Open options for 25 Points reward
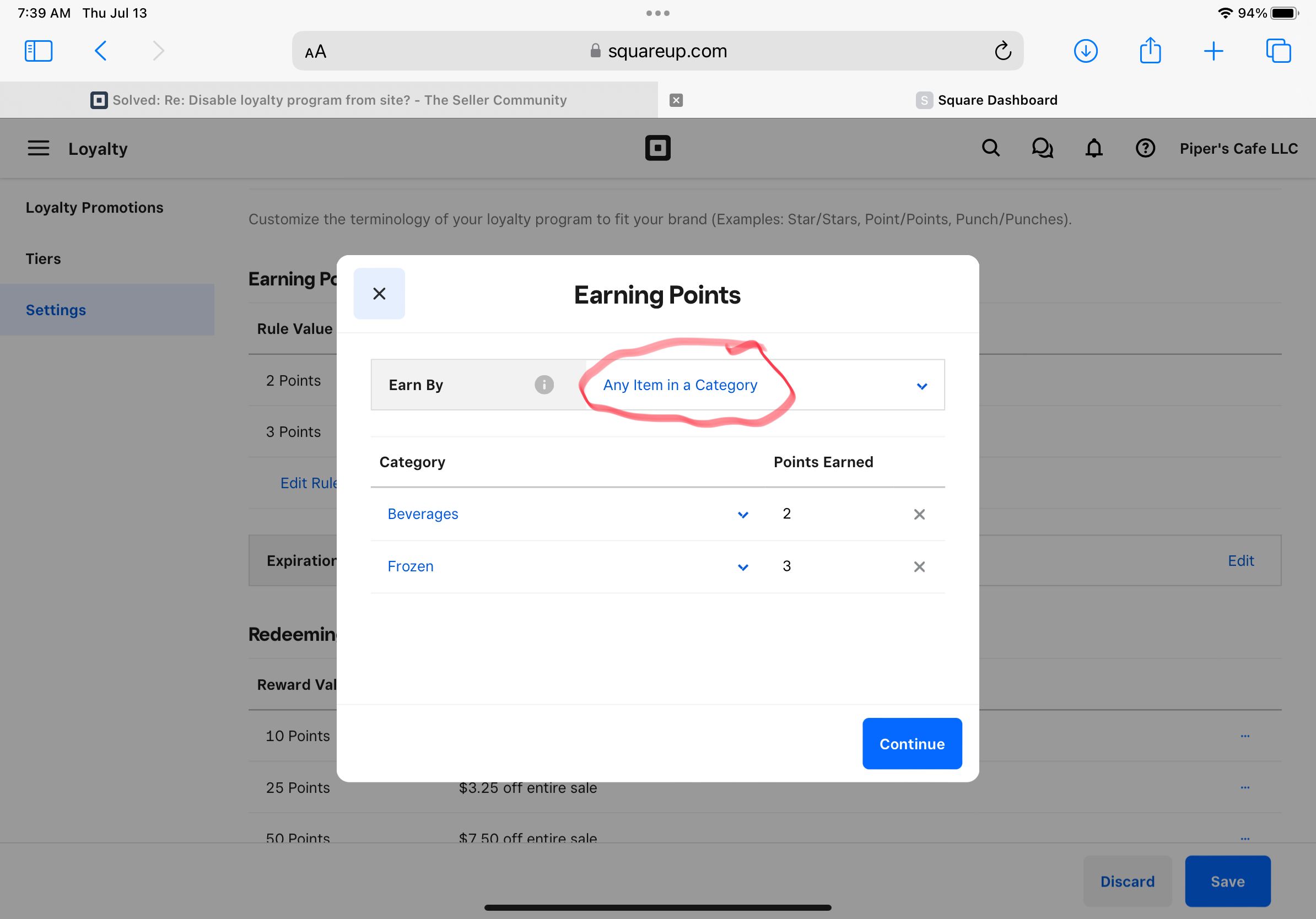Screen dimensions: 1316x919 click(1245, 787)
